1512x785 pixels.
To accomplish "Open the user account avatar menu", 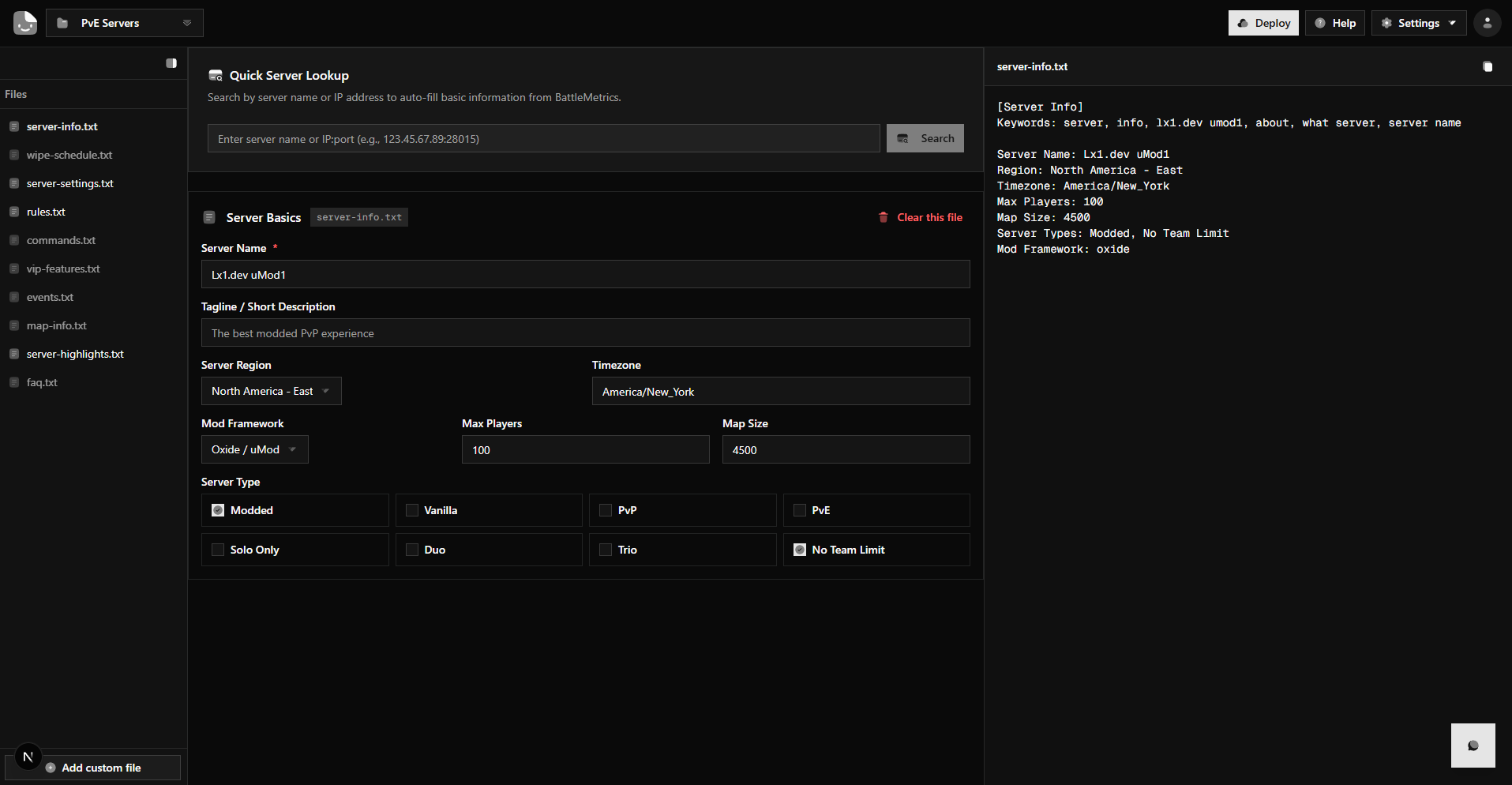I will pyautogui.click(x=1487, y=23).
